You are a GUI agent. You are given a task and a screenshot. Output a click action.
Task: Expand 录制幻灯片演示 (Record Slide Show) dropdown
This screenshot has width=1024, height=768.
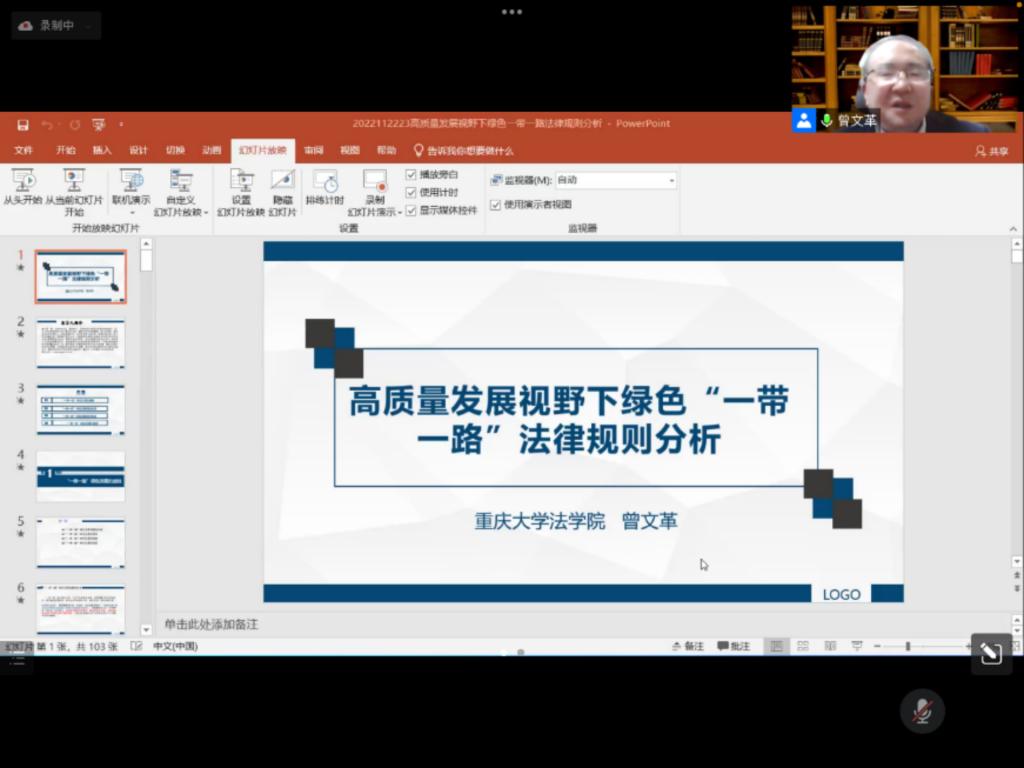[x=375, y=212]
